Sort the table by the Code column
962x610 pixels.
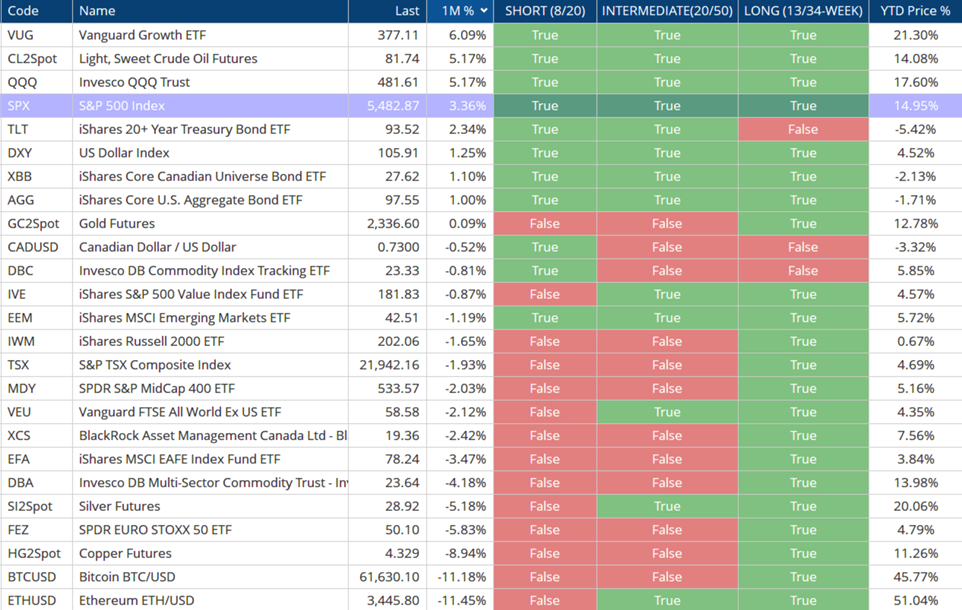pos(27,10)
